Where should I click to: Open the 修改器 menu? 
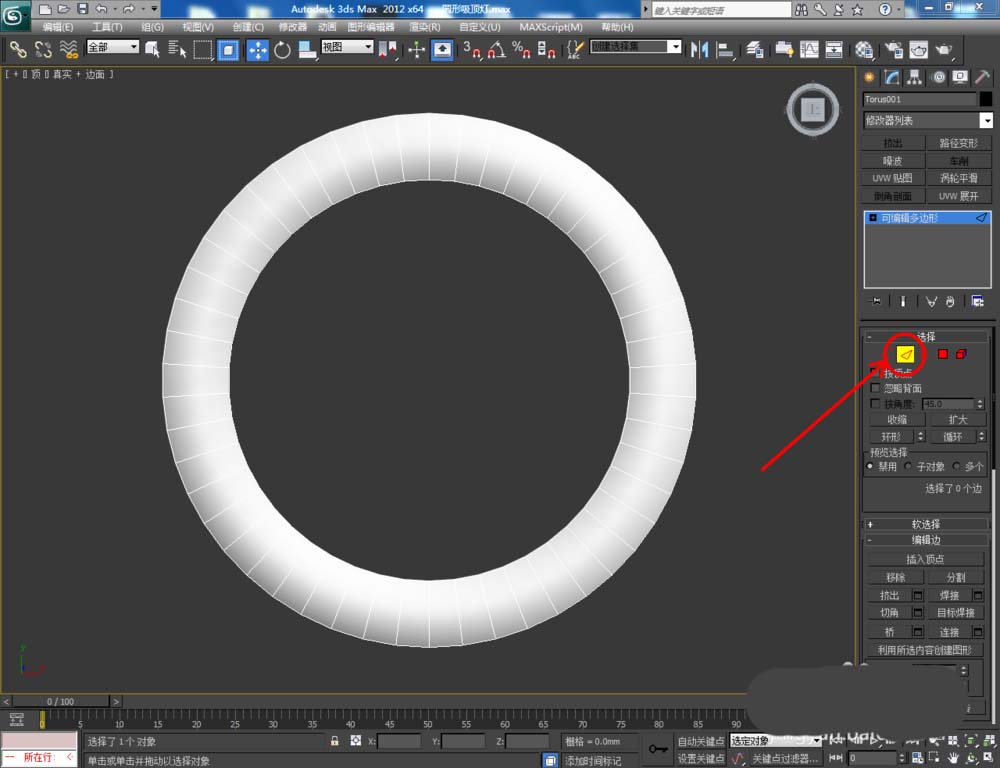293,27
